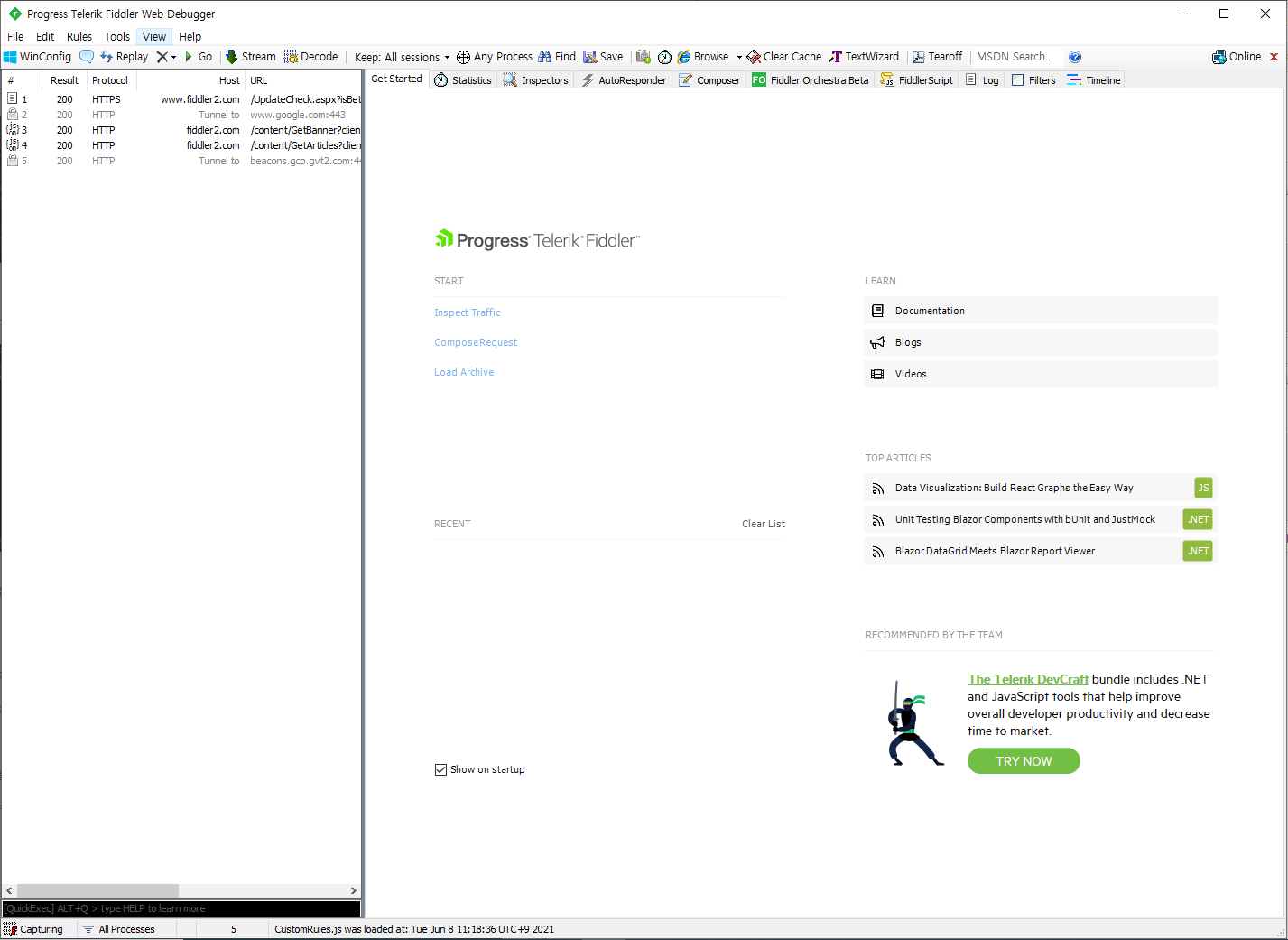Open Blogs in Learn section
This screenshot has width=1288, height=940.
coord(1040,342)
